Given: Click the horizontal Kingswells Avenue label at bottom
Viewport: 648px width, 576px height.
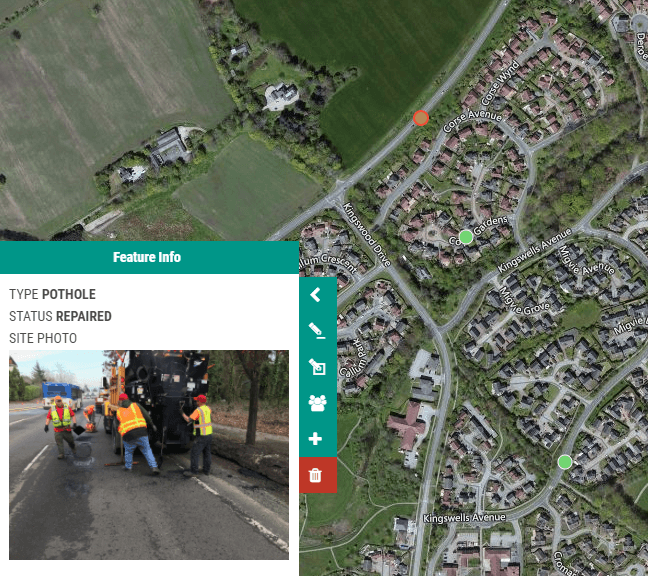Looking at the screenshot, I should pyautogui.click(x=464, y=518).
